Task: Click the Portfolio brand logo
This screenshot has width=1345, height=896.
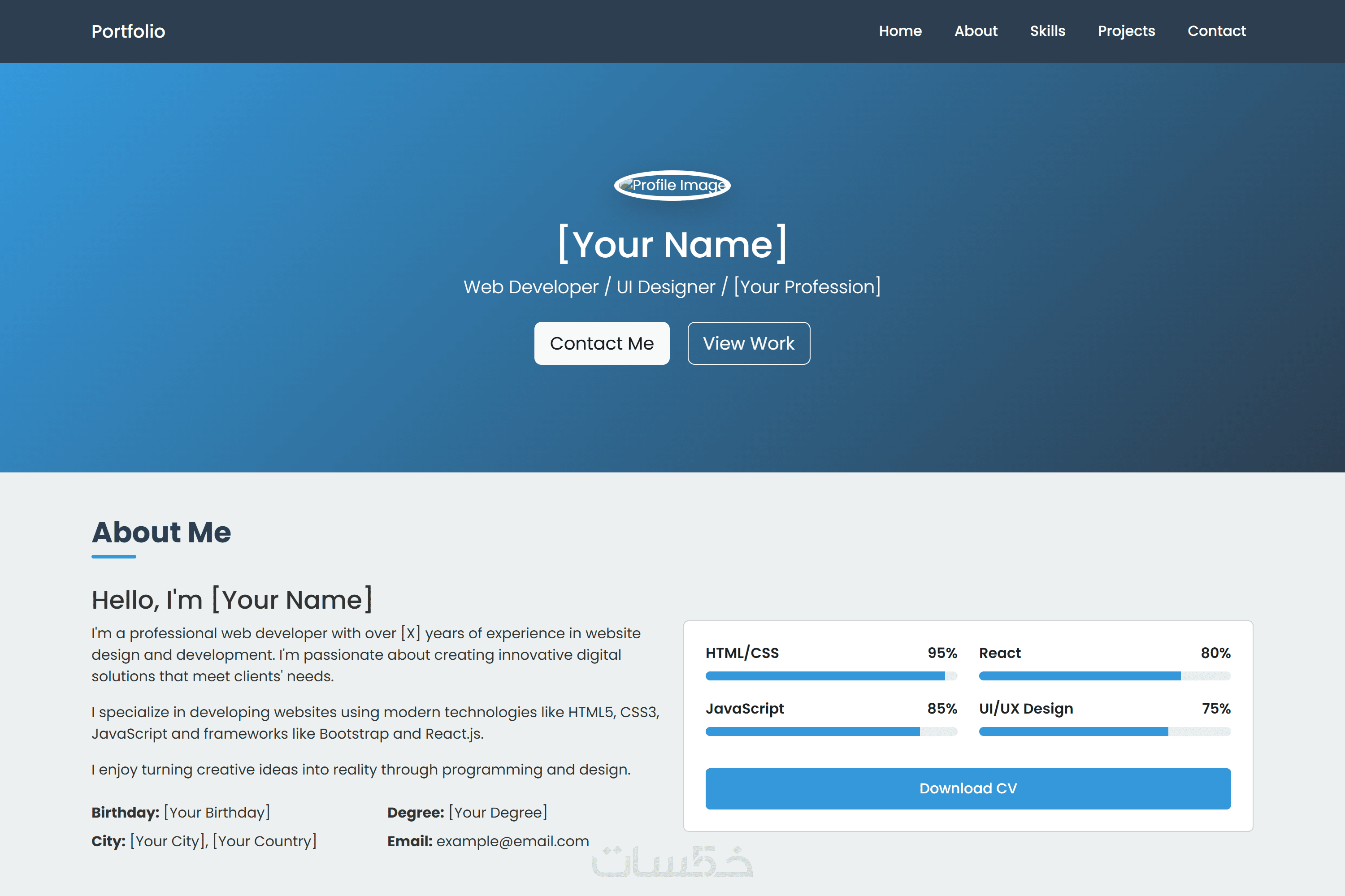Action: click(x=128, y=31)
